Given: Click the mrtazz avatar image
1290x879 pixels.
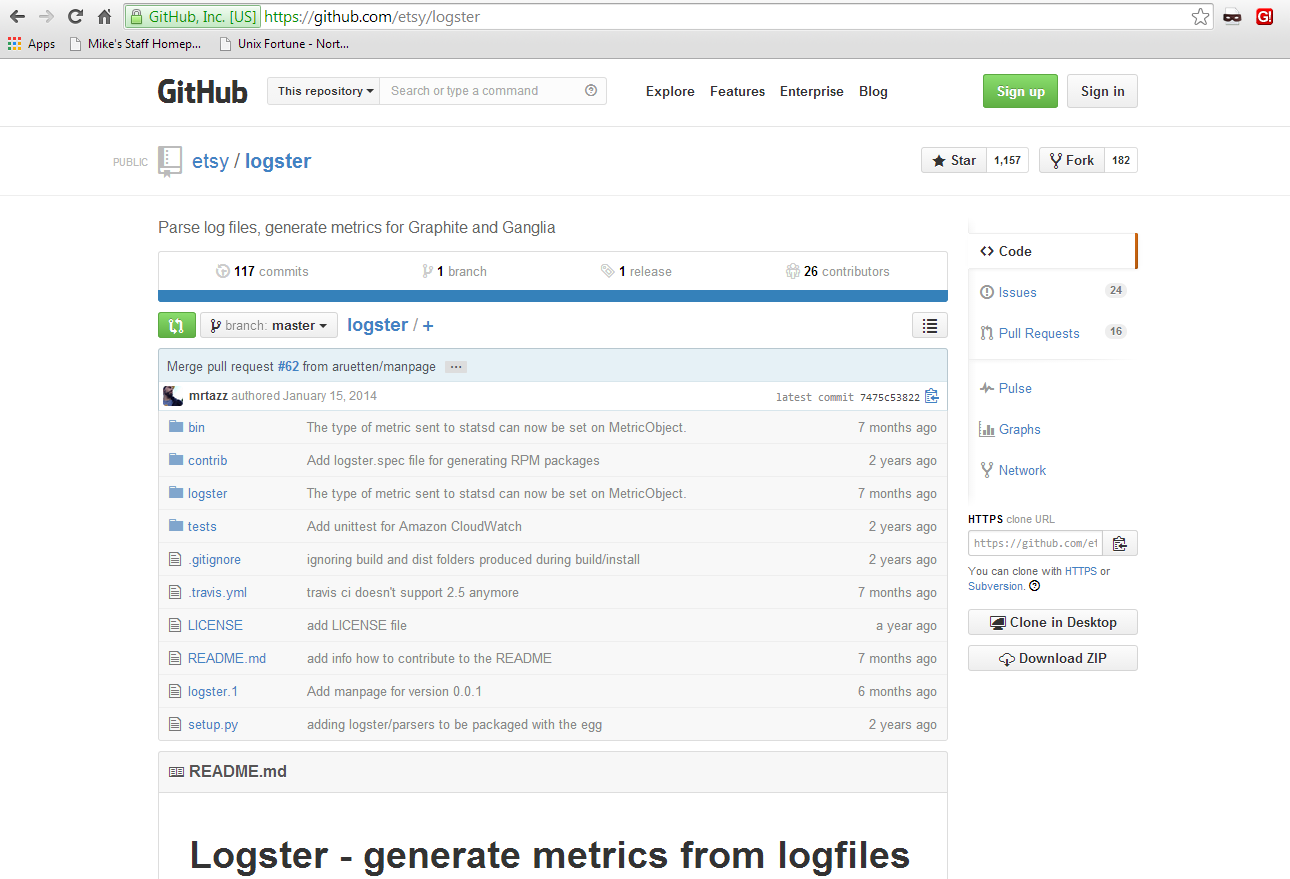Looking at the screenshot, I should pos(173,396).
